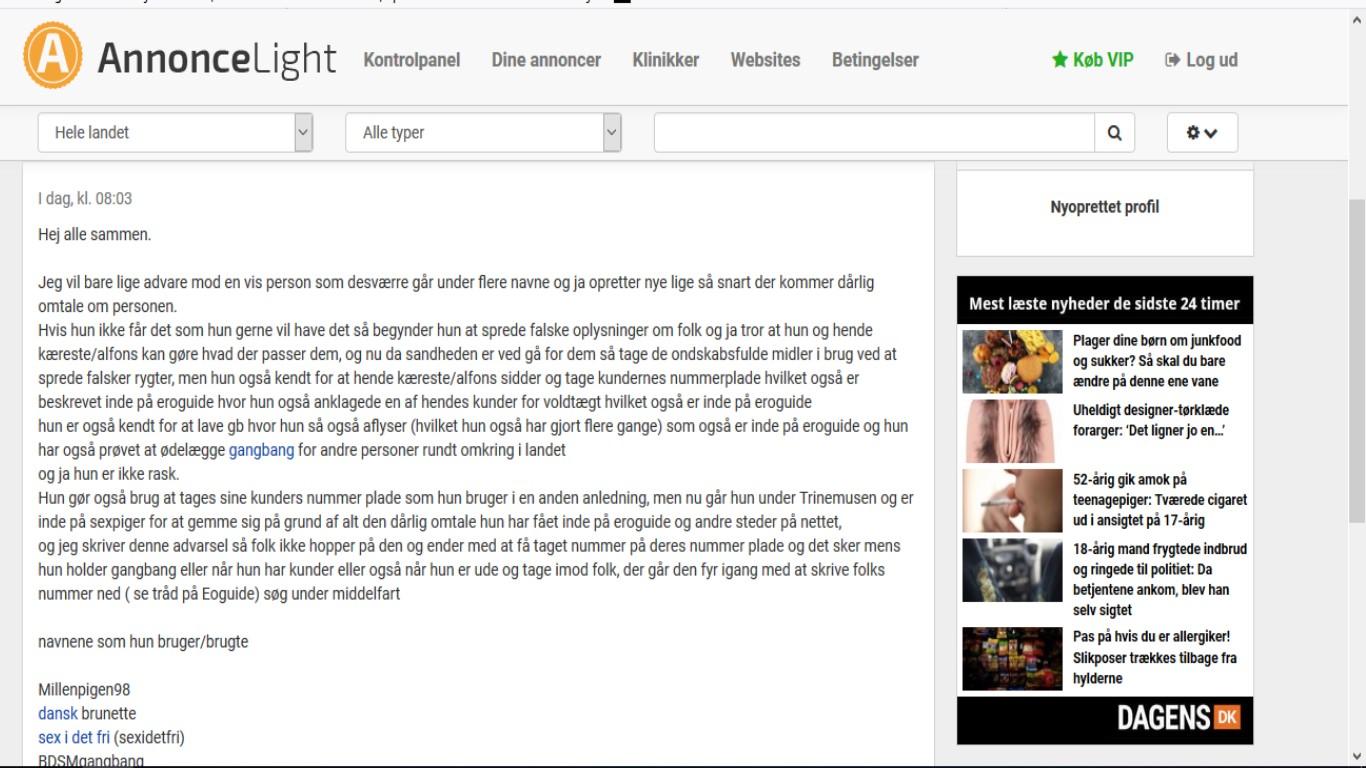Read 'Pas på hvis du er allergiker' headline
Image resolution: width=1366 pixels, height=768 pixels.
[x=1155, y=657]
